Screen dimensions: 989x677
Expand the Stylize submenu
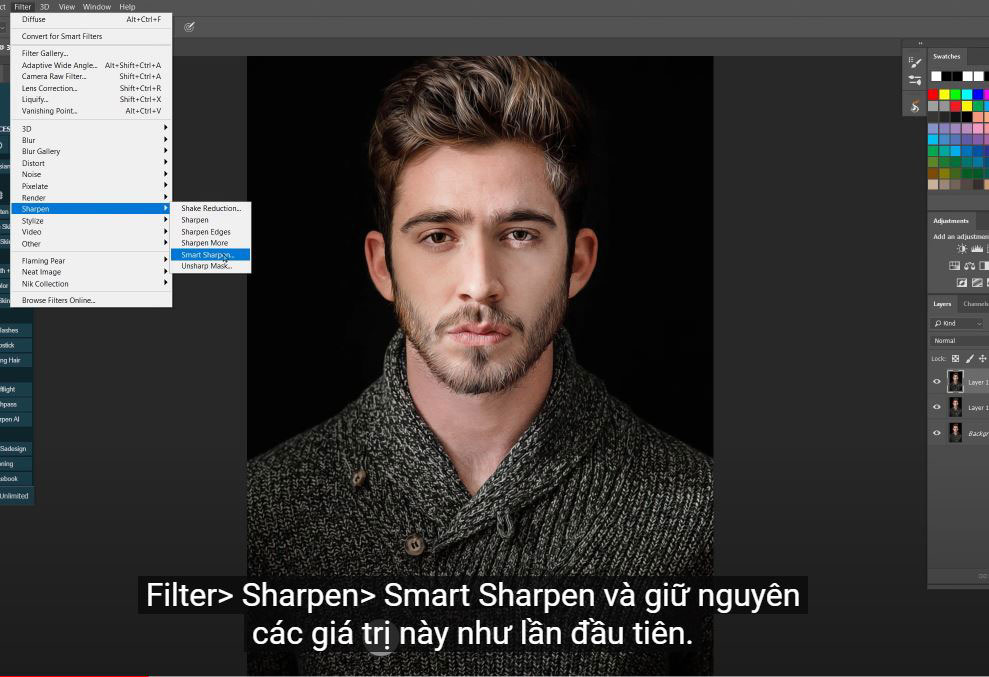coord(91,221)
